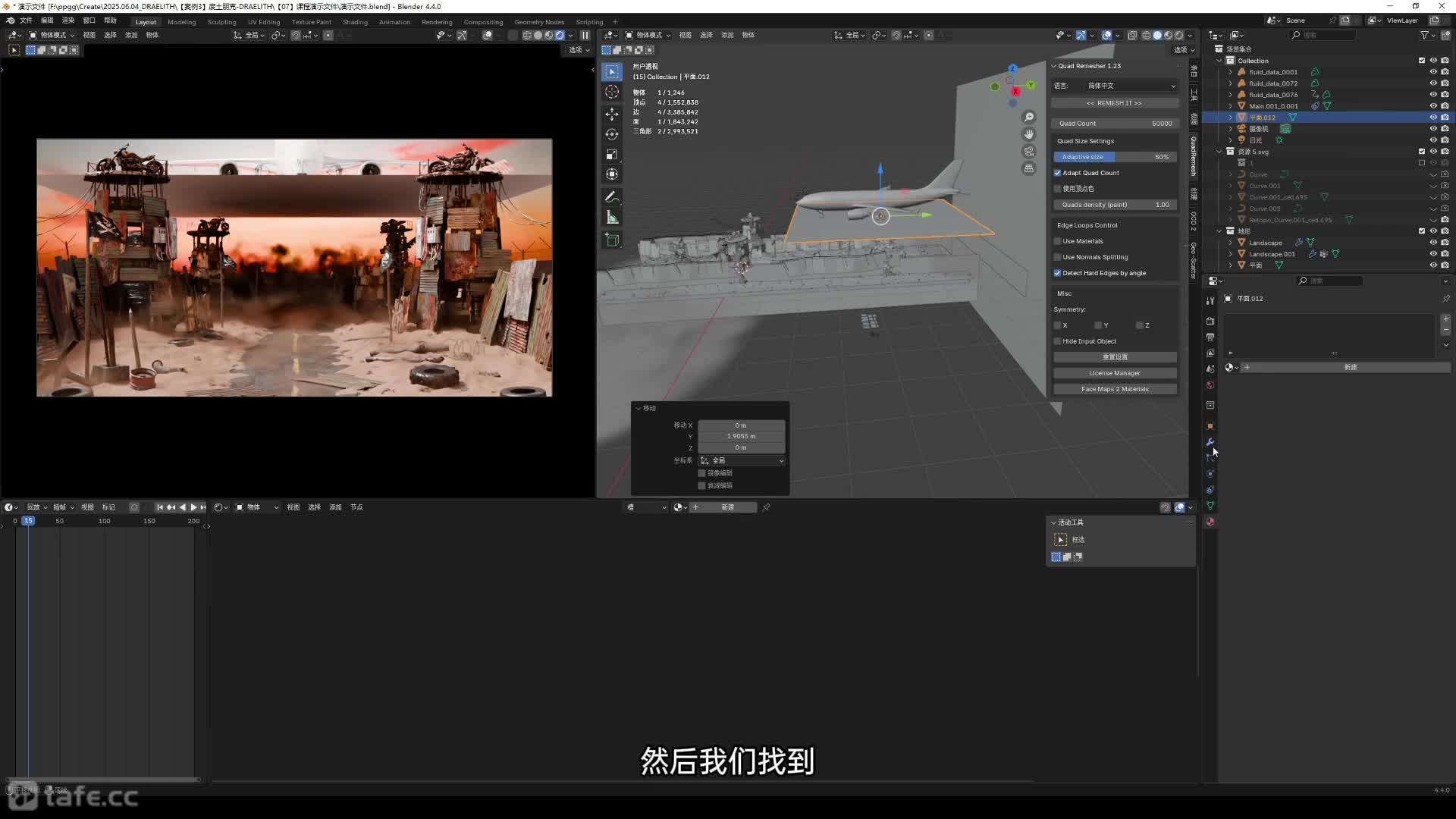The image size is (1456, 819).
Task: Click the outliner filter funnel icon
Action: 1424,35
